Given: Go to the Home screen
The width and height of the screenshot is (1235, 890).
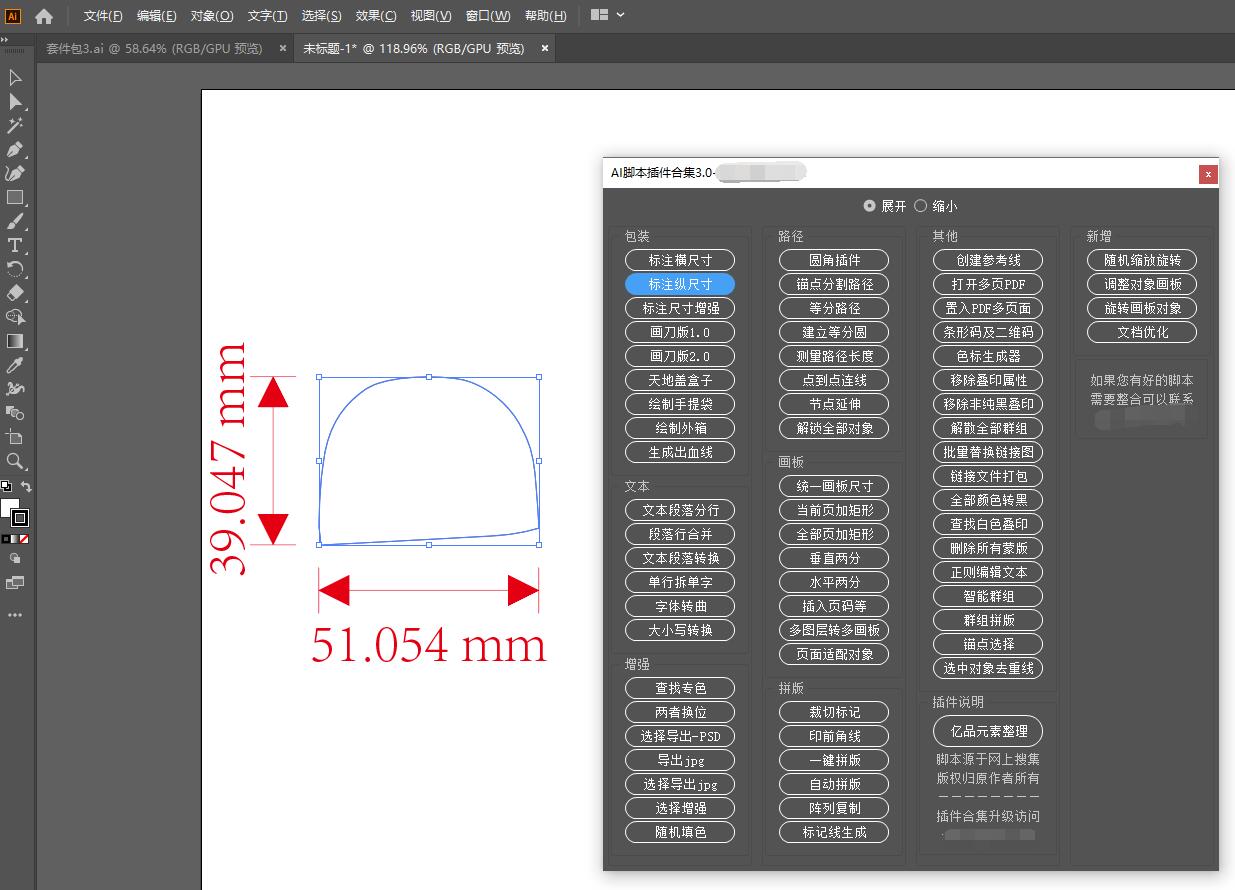Looking at the screenshot, I should click(44, 16).
